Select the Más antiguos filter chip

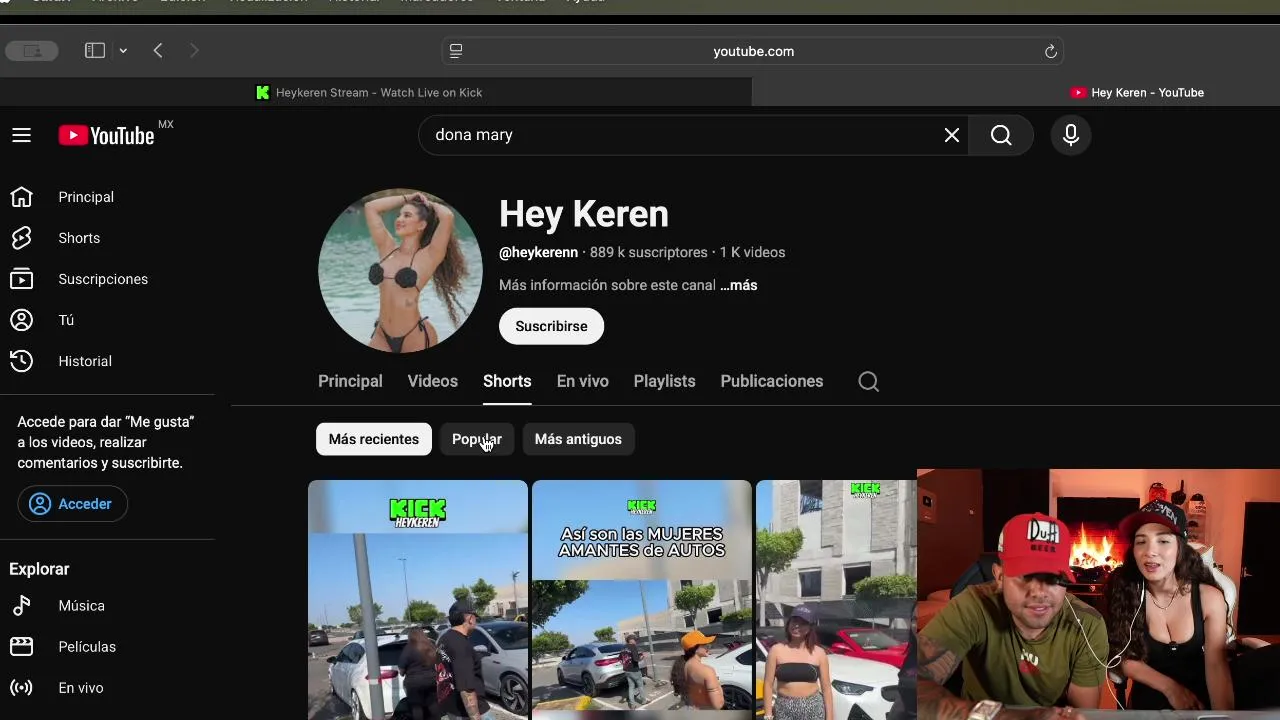(x=578, y=439)
